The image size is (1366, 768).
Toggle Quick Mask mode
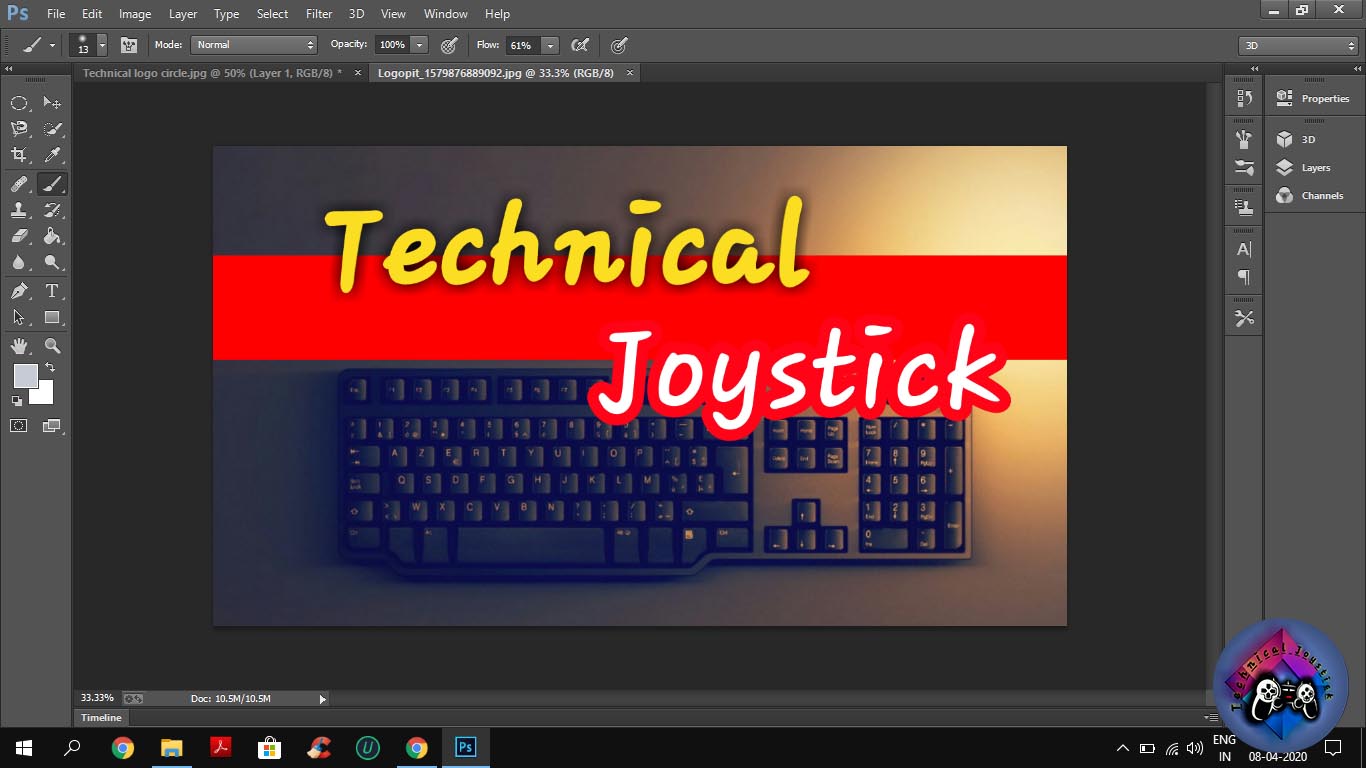coord(19,426)
